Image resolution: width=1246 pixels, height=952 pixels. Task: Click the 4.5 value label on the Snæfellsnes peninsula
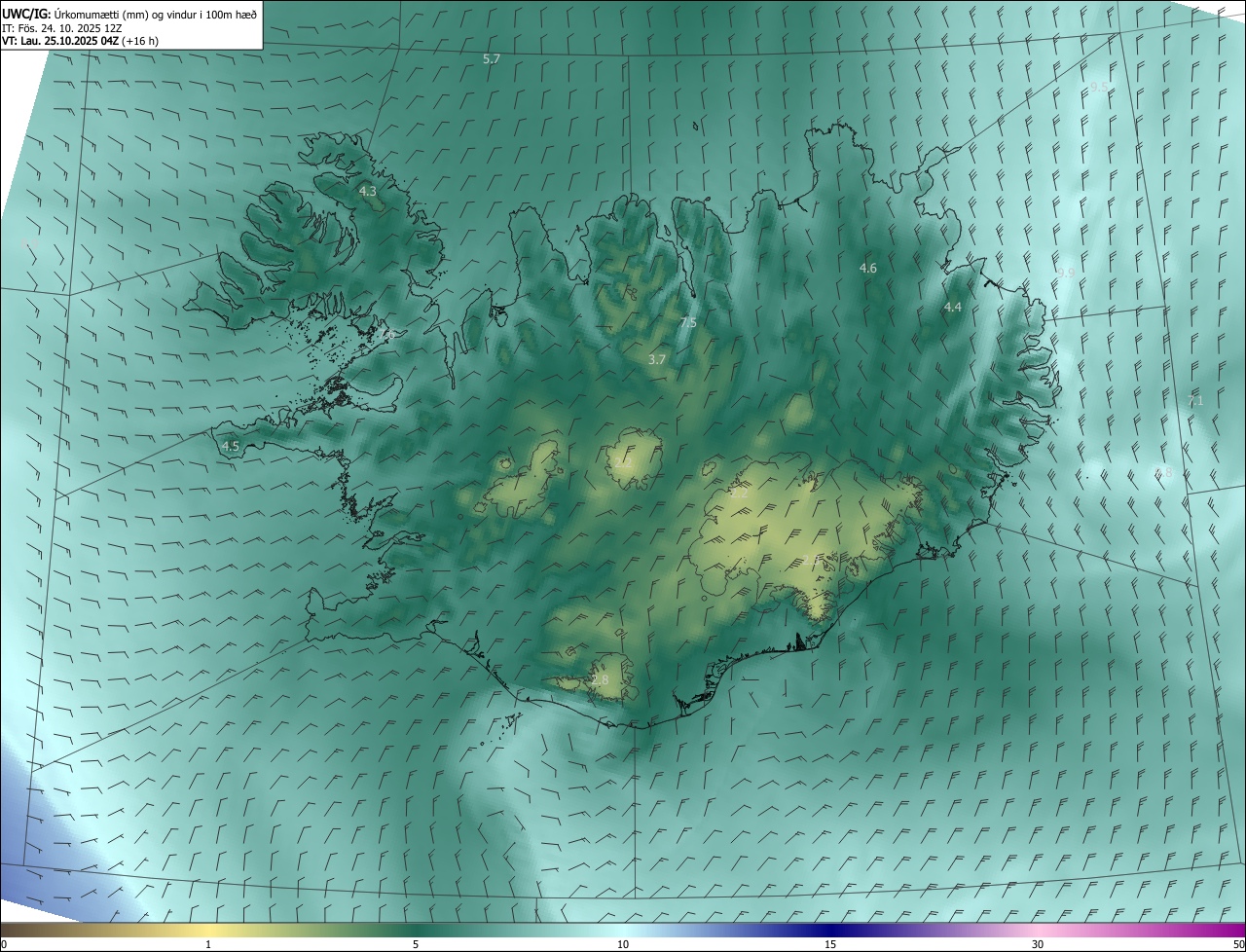tap(231, 447)
